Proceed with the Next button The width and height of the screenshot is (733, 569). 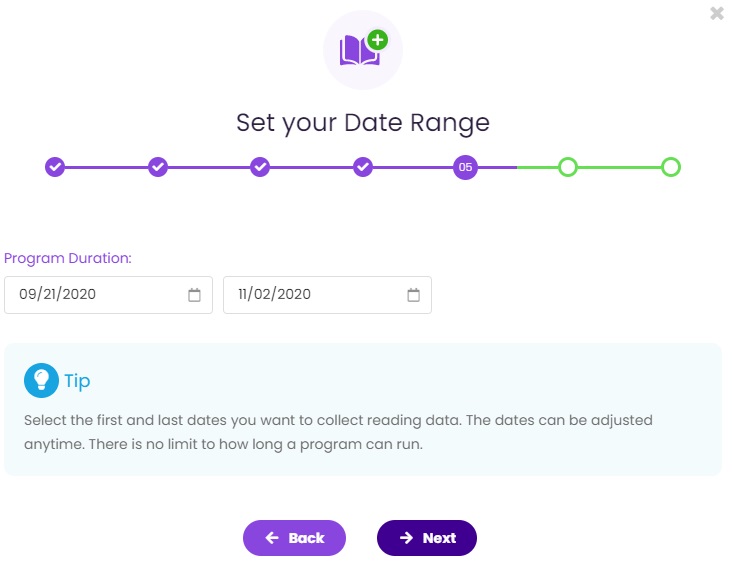click(427, 538)
